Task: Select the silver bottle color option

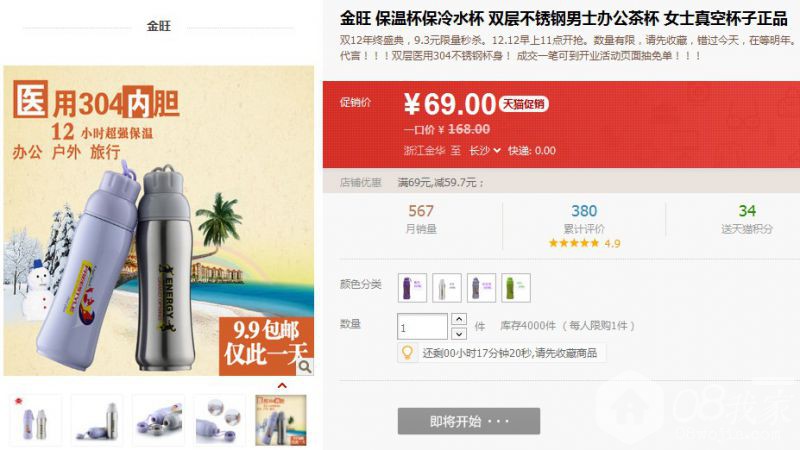Action: [447, 288]
